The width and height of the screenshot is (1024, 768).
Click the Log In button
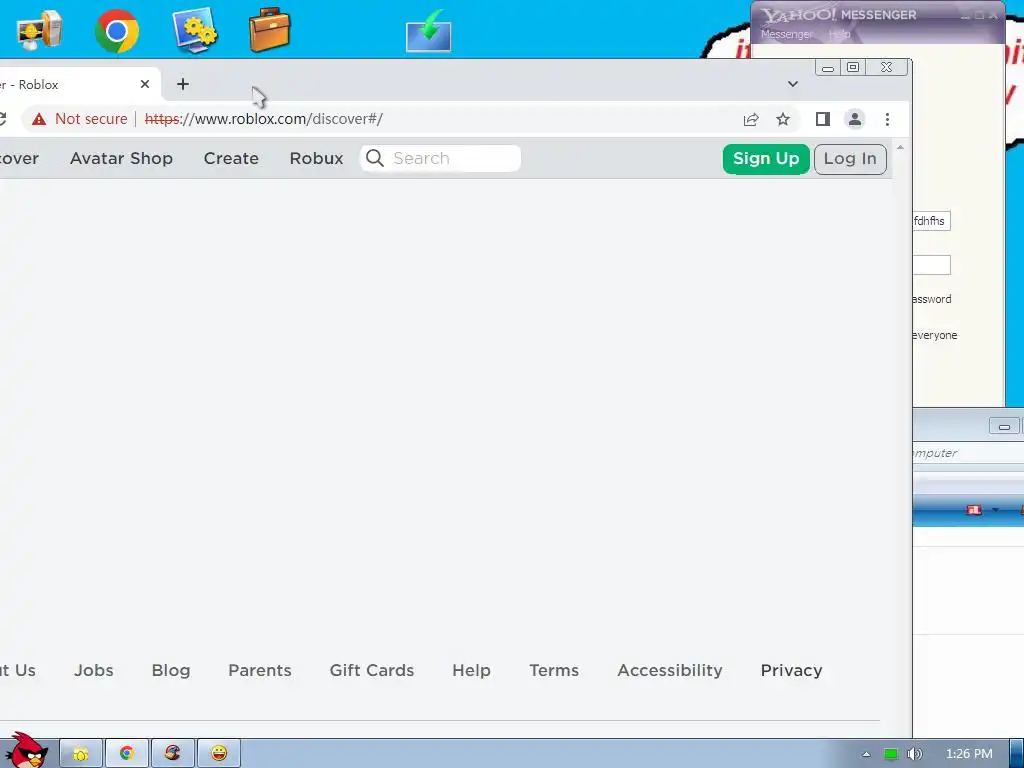point(850,159)
